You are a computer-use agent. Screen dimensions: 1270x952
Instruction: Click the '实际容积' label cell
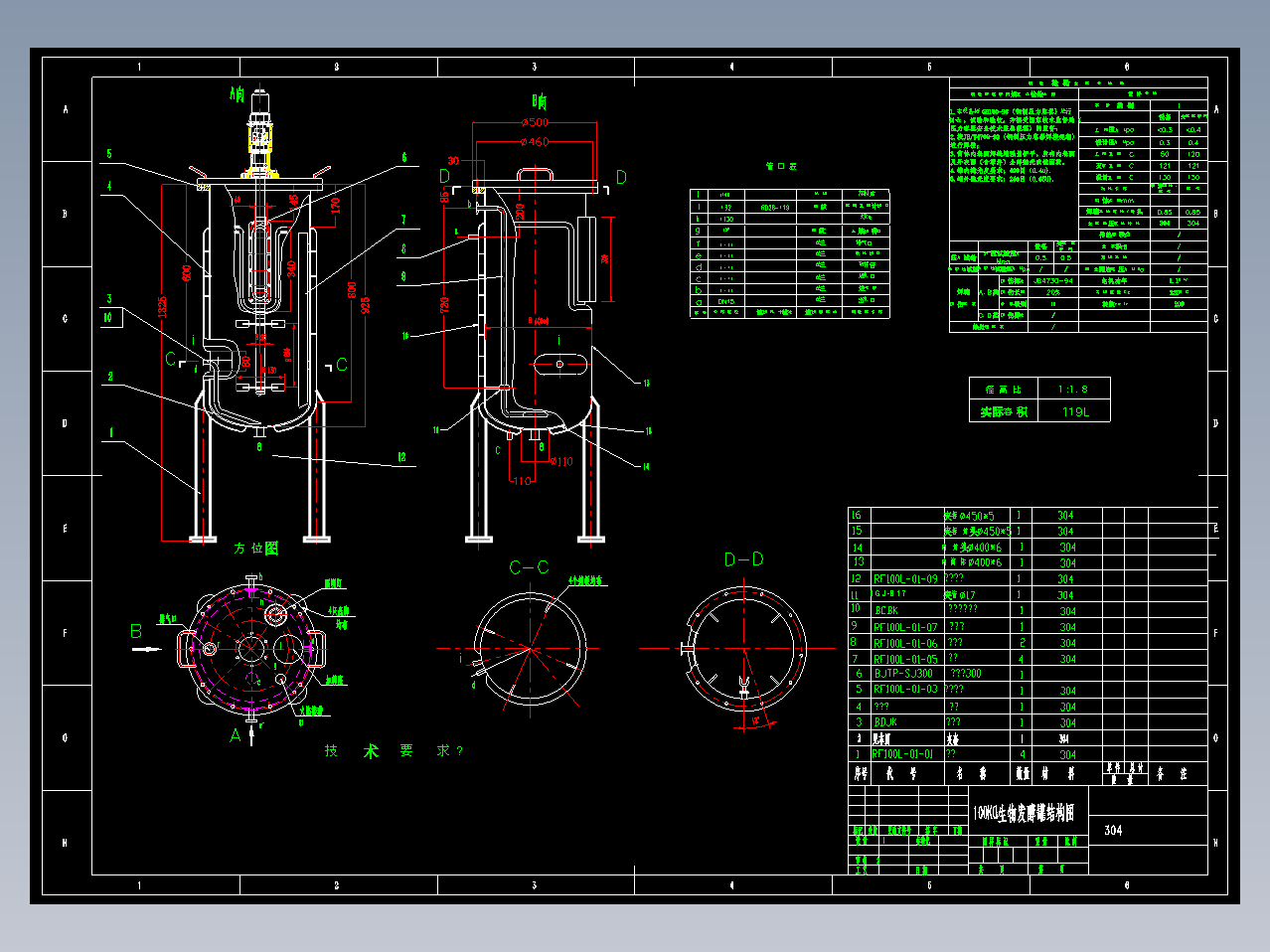pyautogui.click(x=1004, y=411)
